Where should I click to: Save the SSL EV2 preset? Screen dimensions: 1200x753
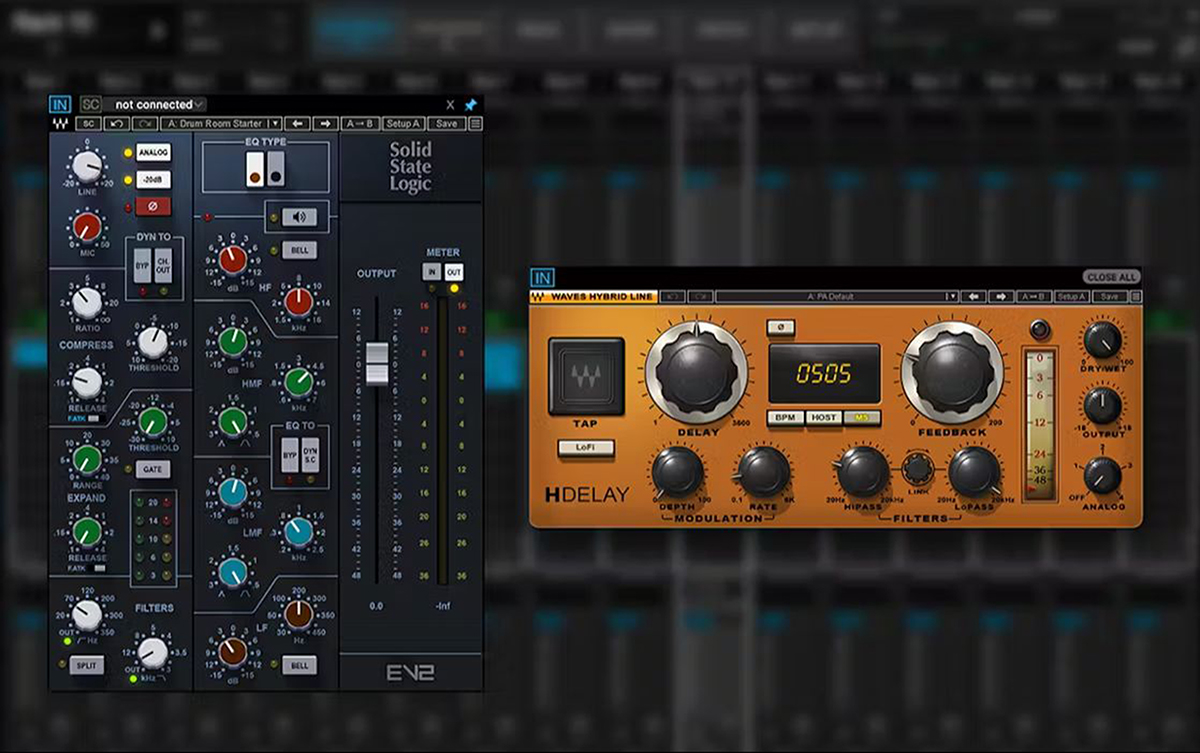click(x=446, y=123)
